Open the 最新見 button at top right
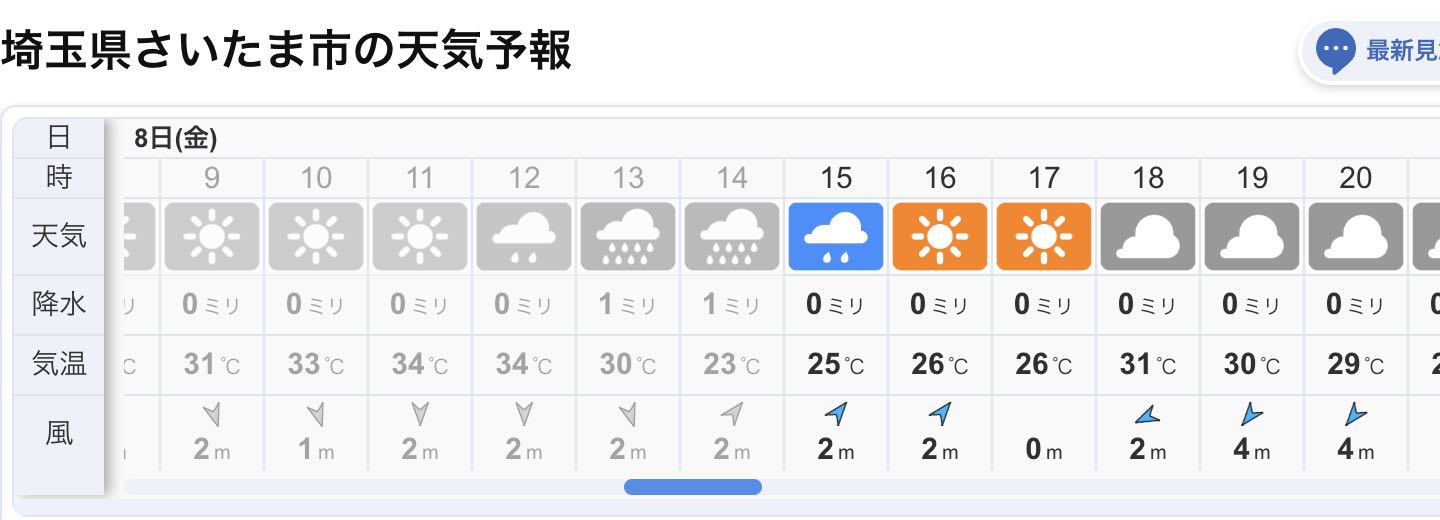This screenshot has height=520, width=1440. pyautogui.click(x=1370, y=51)
